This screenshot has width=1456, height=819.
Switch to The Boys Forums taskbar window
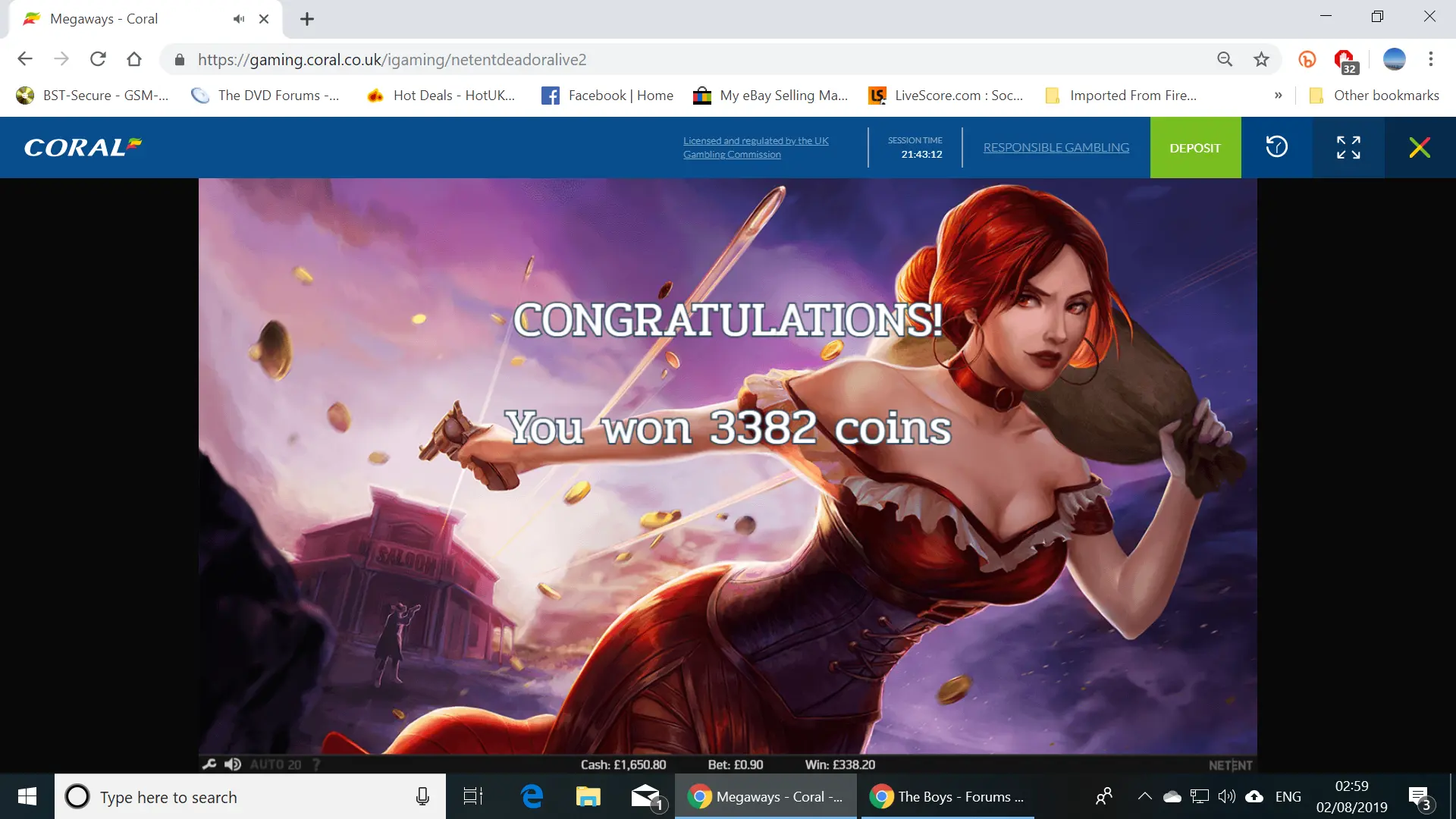[x=946, y=796]
